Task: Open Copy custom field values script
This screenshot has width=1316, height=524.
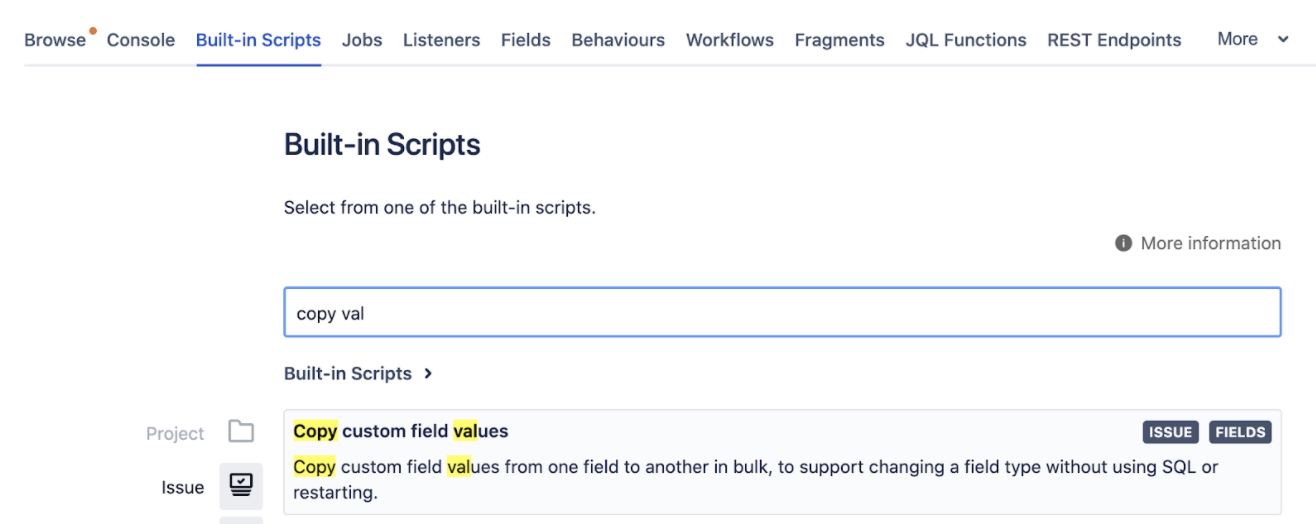Action: [x=401, y=431]
